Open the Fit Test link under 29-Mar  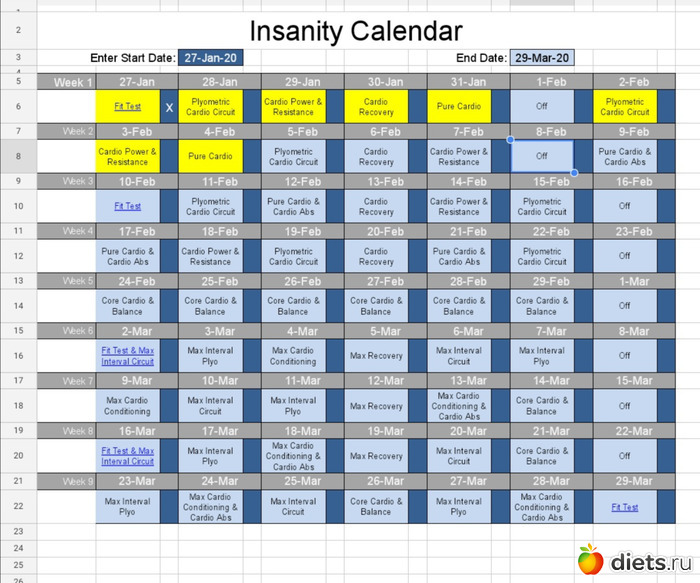pos(624,507)
